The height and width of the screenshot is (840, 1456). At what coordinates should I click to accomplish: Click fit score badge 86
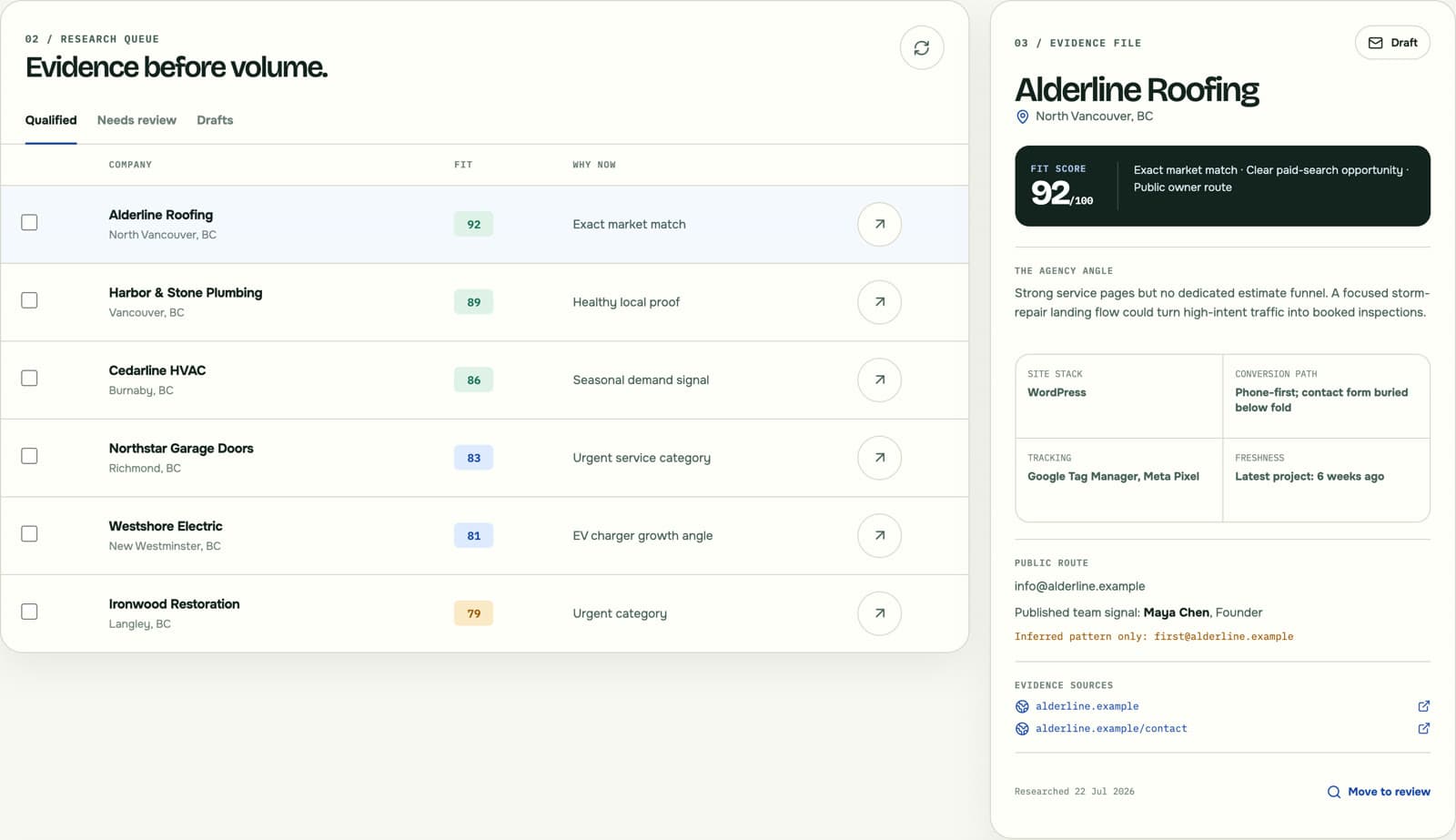click(x=473, y=380)
